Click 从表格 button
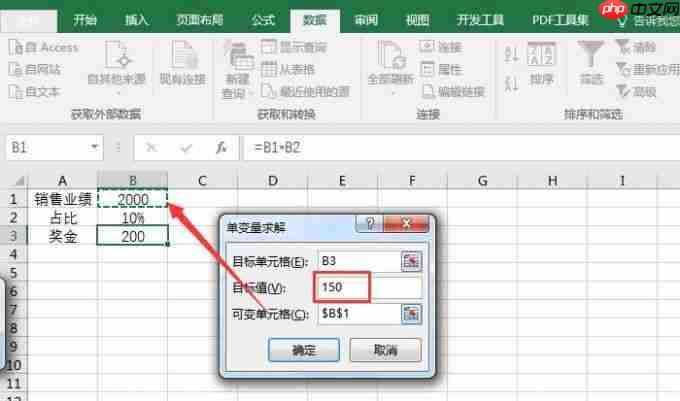 (288, 69)
